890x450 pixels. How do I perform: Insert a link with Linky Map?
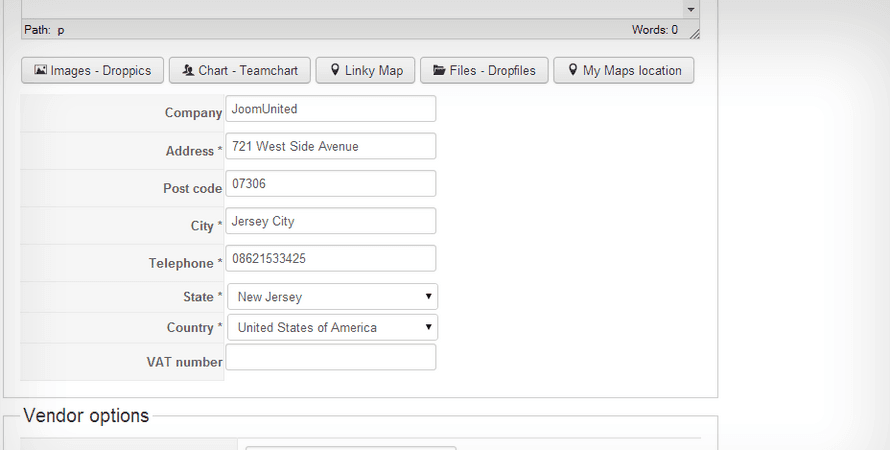point(365,71)
